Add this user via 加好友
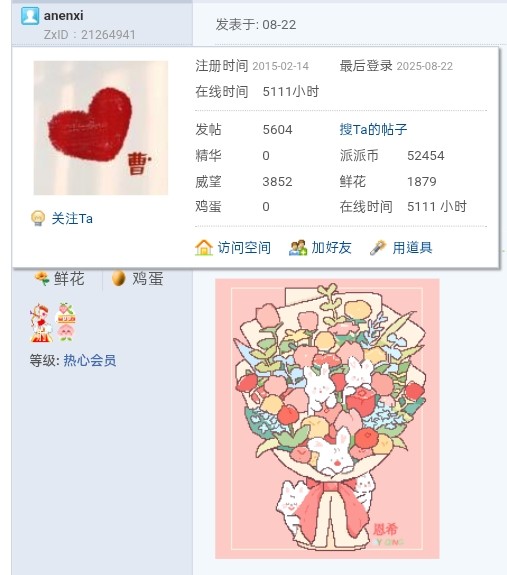 coord(331,248)
